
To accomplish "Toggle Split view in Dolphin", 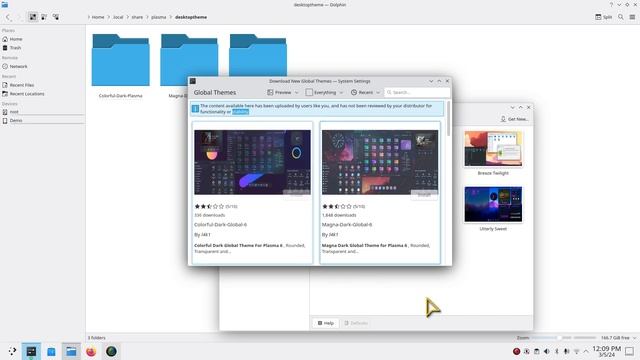I will (x=604, y=17).
